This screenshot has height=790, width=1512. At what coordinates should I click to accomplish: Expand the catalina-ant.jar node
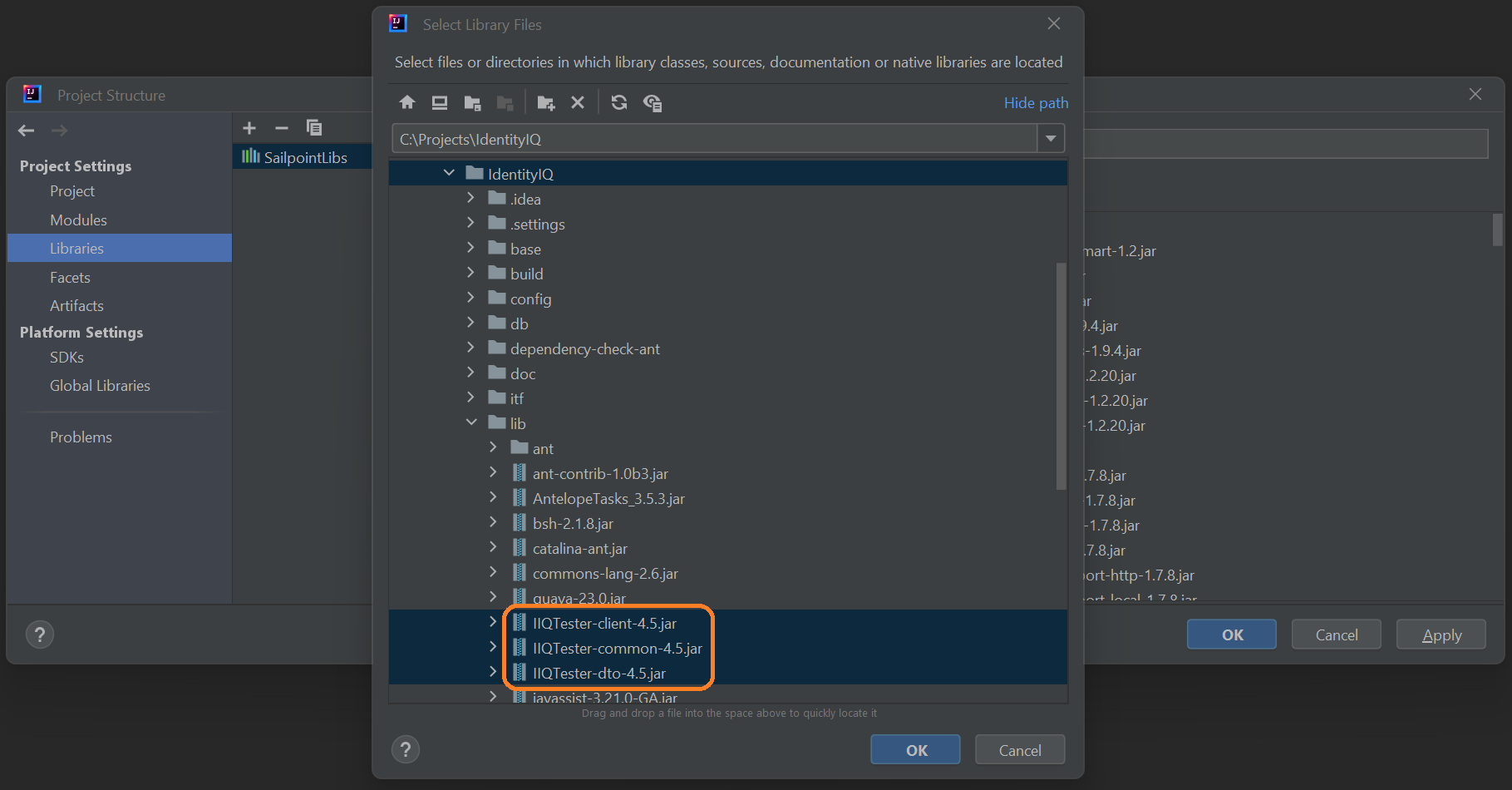click(494, 547)
